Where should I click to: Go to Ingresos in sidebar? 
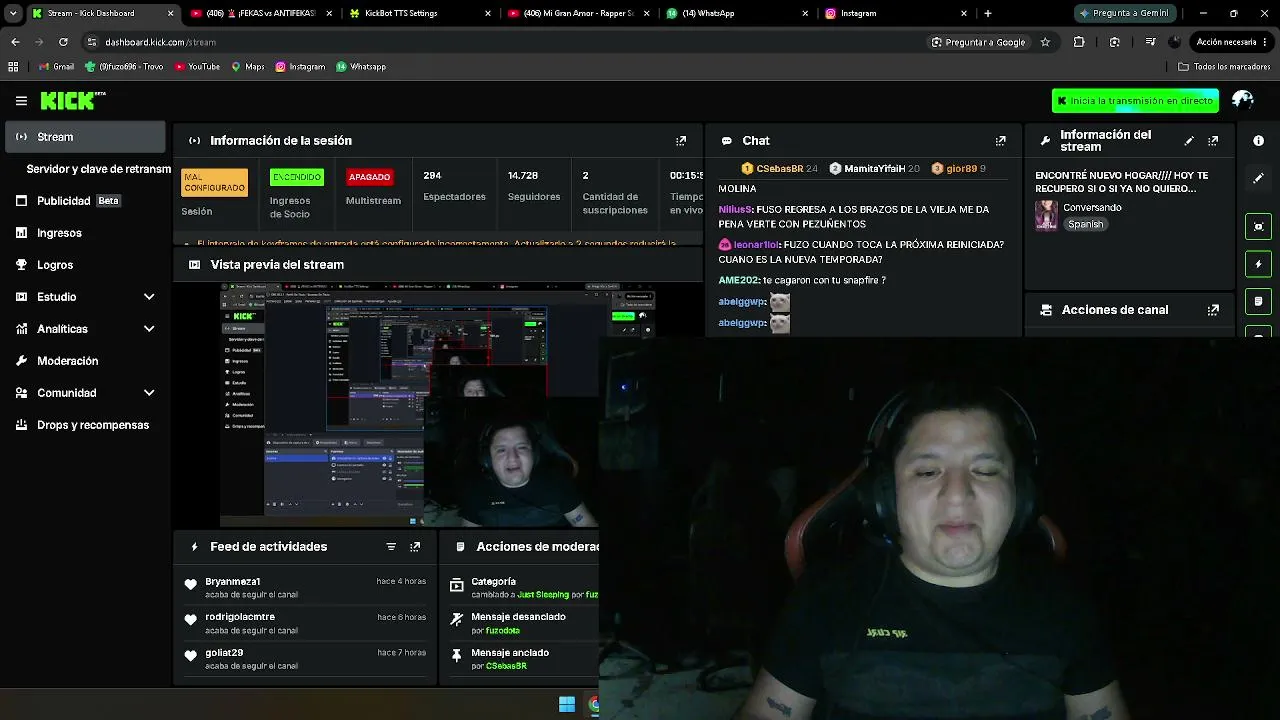pyautogui.click(x=86, y=233)
